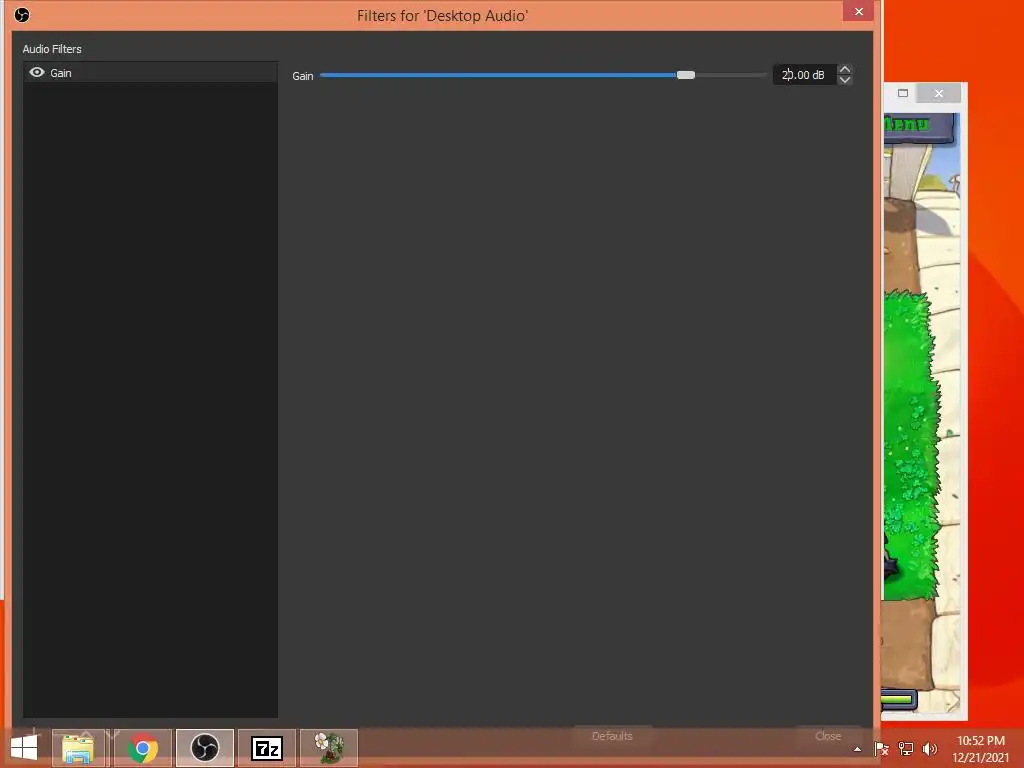Close the Filters for 'Desktop Audio' window
Screen dimensions: 1024x768
(x=859, y=12)
